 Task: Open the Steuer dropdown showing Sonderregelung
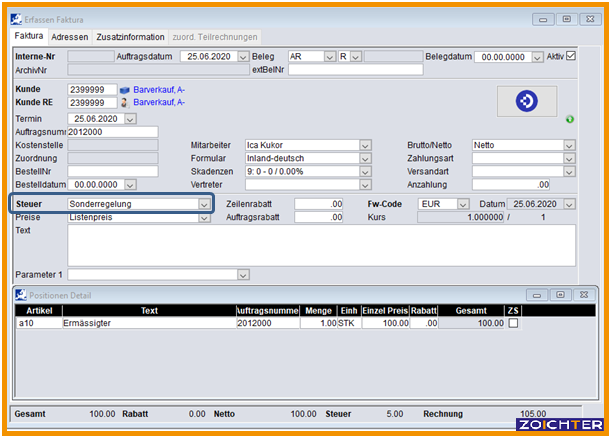[x=204, y=204]
